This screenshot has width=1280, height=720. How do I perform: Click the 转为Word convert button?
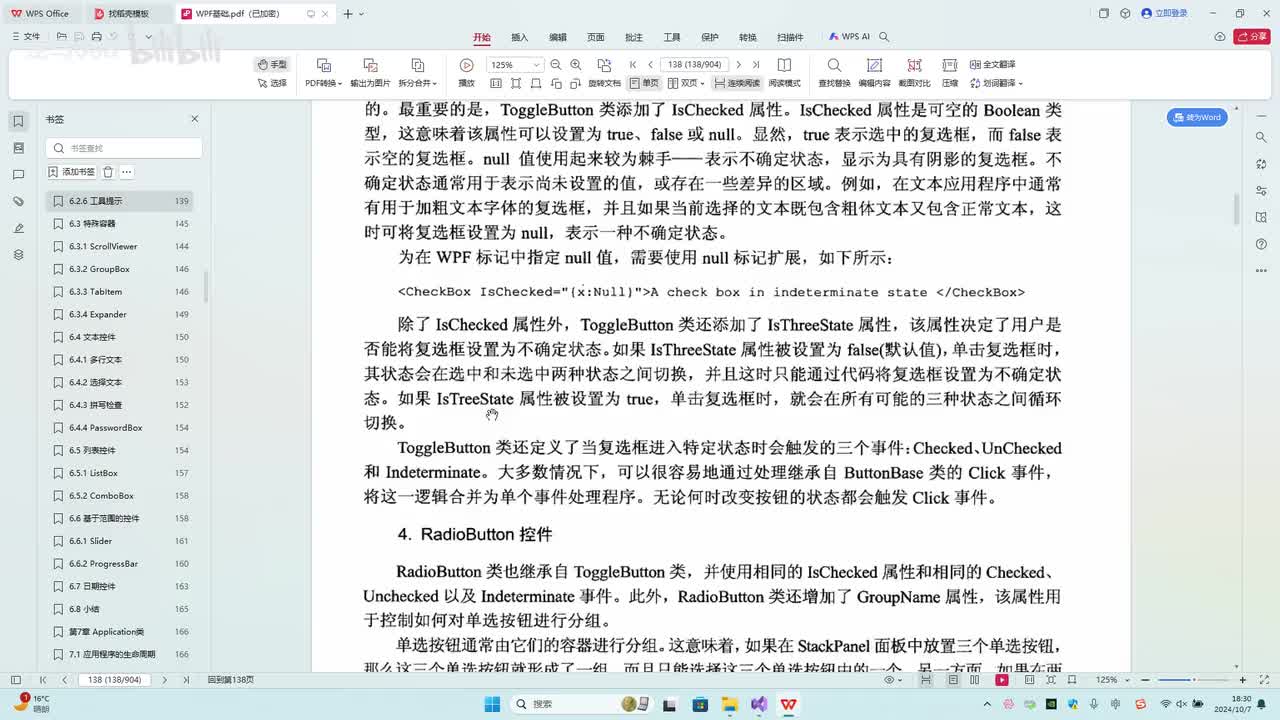click(1197, 117)
